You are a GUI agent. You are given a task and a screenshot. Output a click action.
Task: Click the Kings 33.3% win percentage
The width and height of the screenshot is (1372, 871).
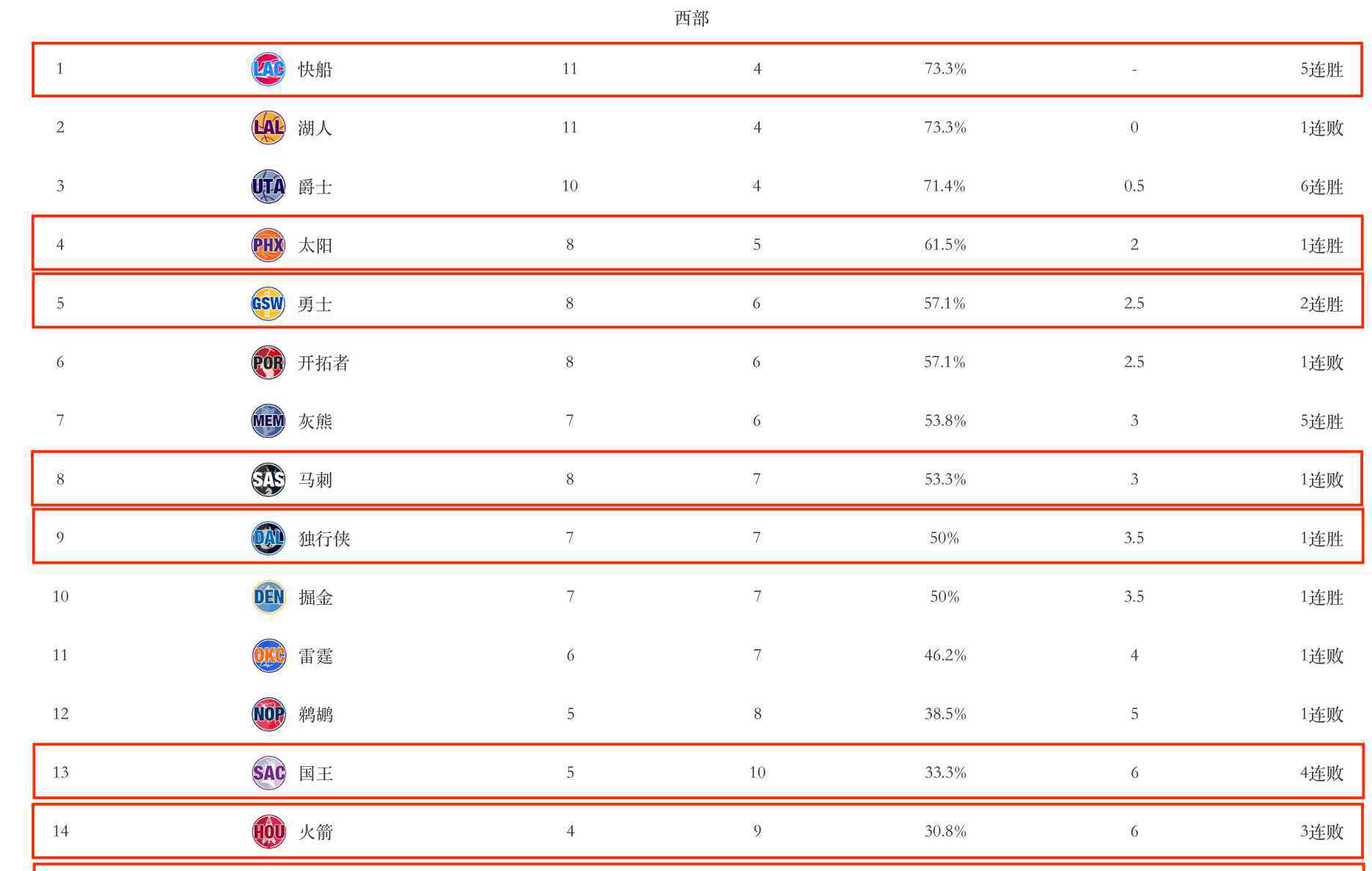point(944,773)
